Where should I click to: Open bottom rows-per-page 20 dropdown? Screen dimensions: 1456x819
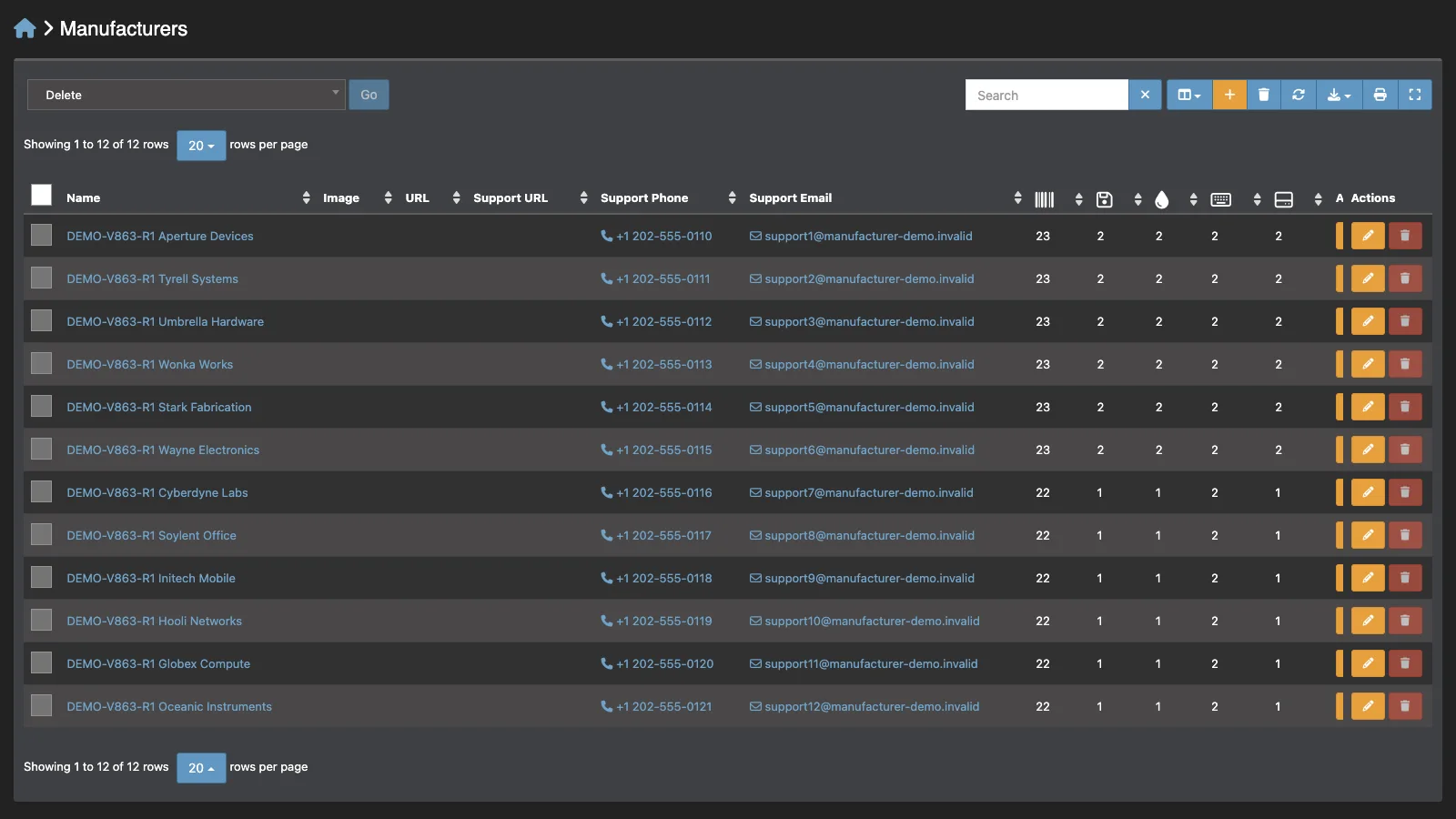point(201,768)
